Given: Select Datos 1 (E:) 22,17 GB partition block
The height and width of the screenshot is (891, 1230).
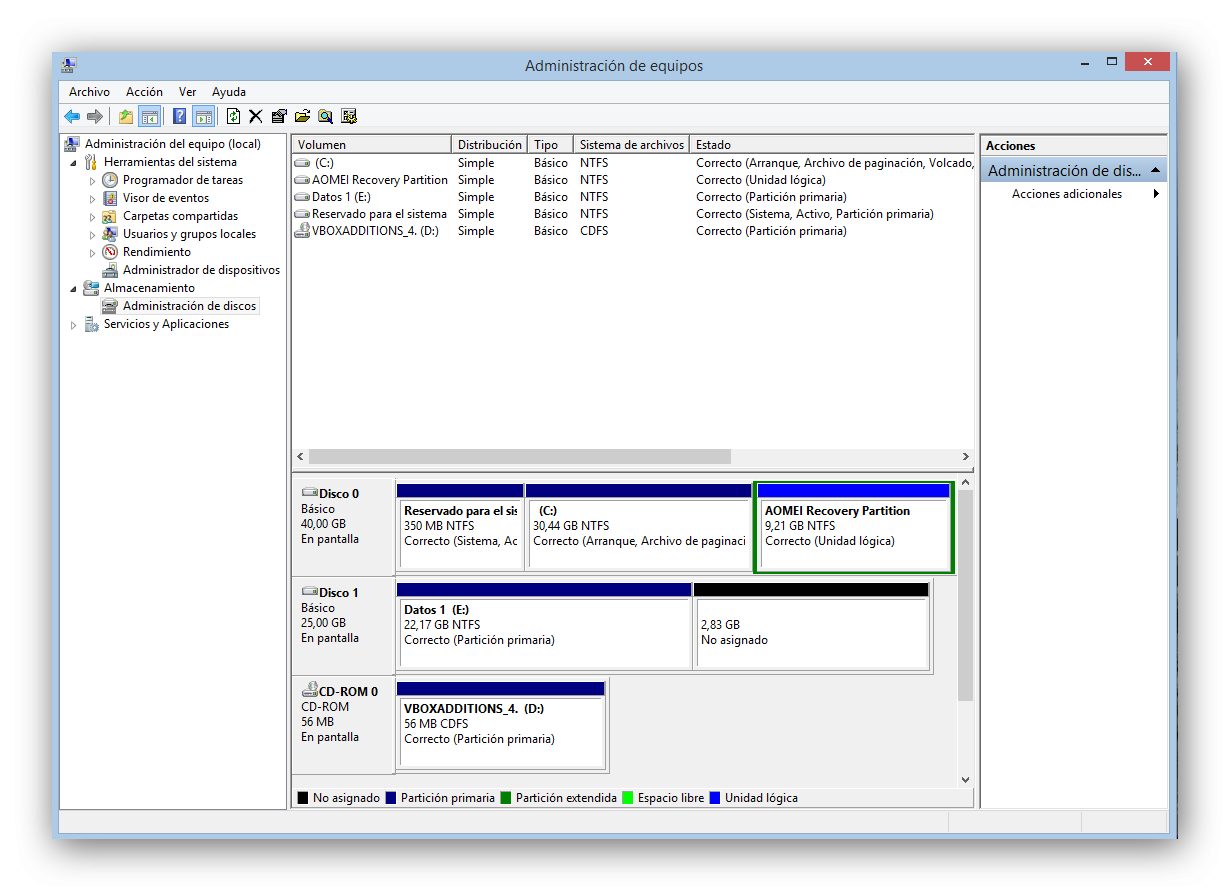Looking at the screenshot, I should (544, 626).
